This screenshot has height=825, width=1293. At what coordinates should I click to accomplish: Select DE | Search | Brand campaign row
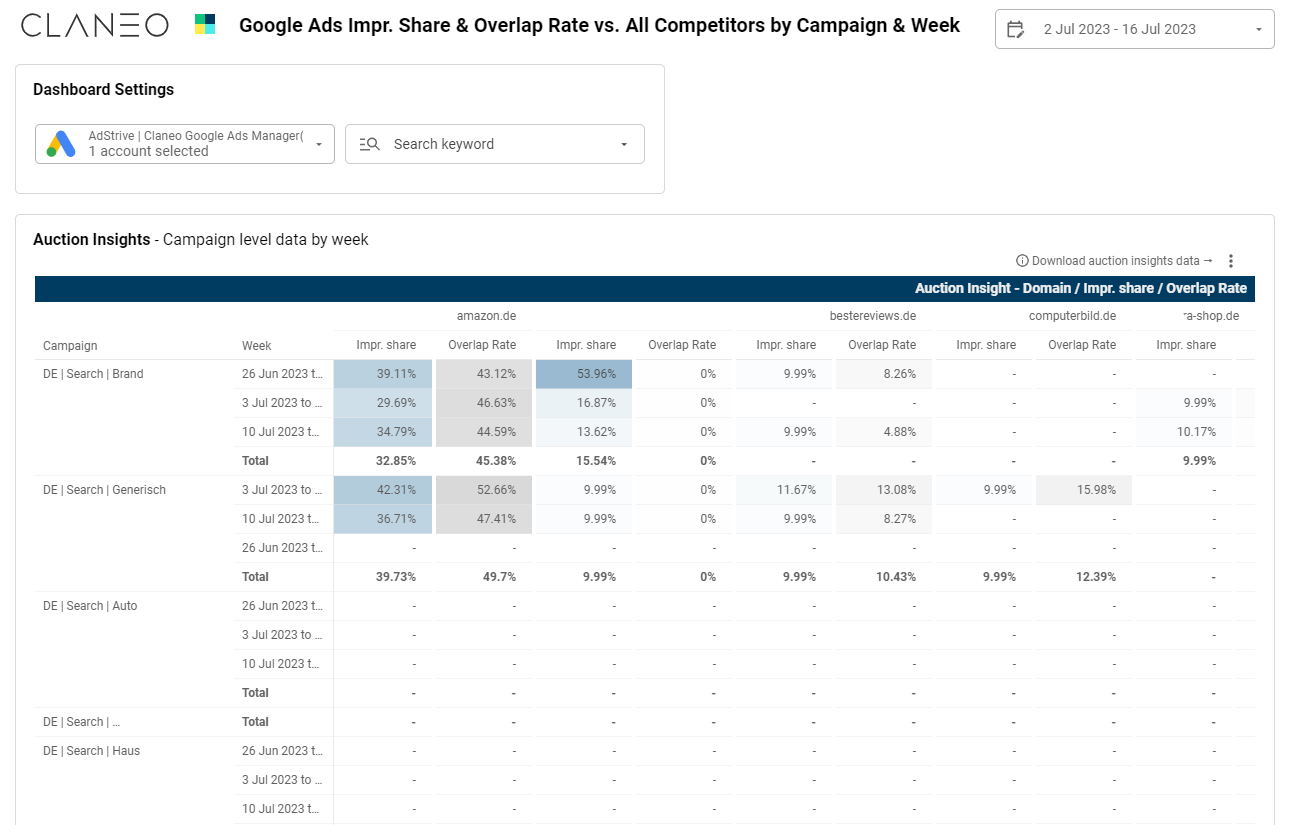click(93, 374)
